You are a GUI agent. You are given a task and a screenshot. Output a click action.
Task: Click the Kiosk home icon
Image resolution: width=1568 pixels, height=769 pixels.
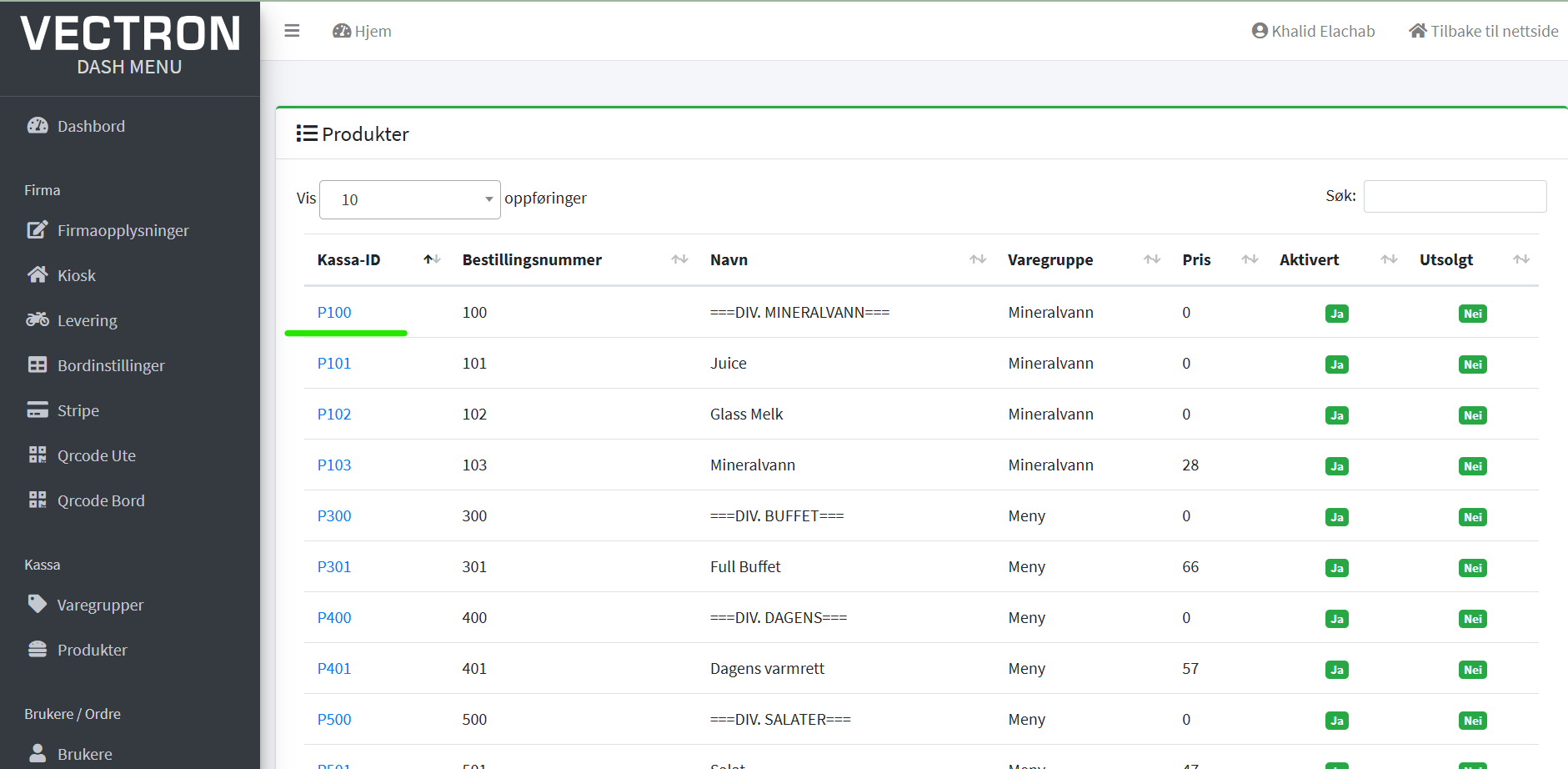[x=38, y=274]
